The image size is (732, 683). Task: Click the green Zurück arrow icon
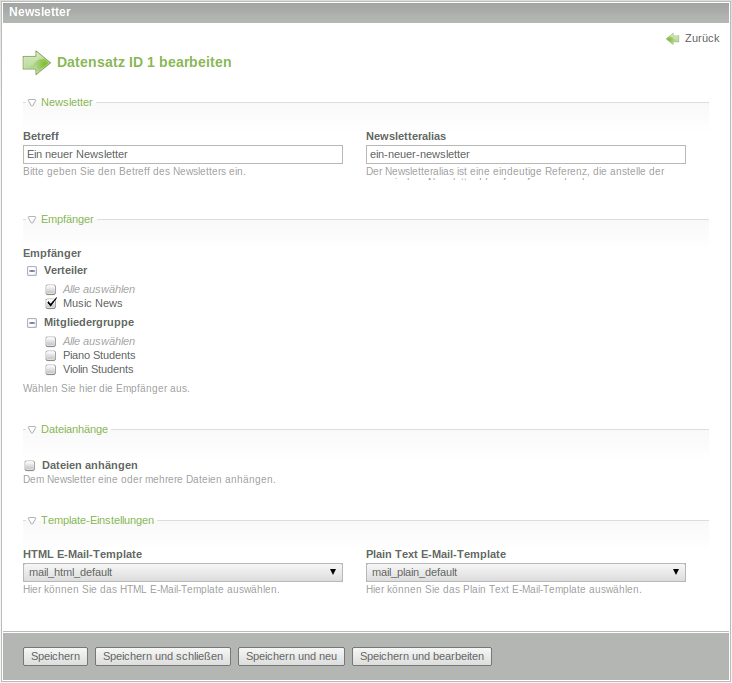pos(672,38)
